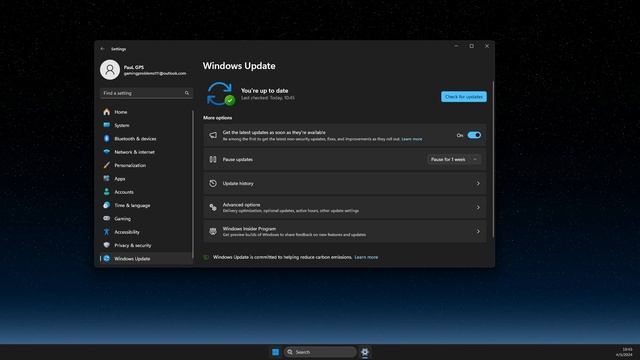Image resolution: width=640 pixels, height=360 pixels.
Task: Click the megaphone icon for latest updates
Action: [213, 135]
